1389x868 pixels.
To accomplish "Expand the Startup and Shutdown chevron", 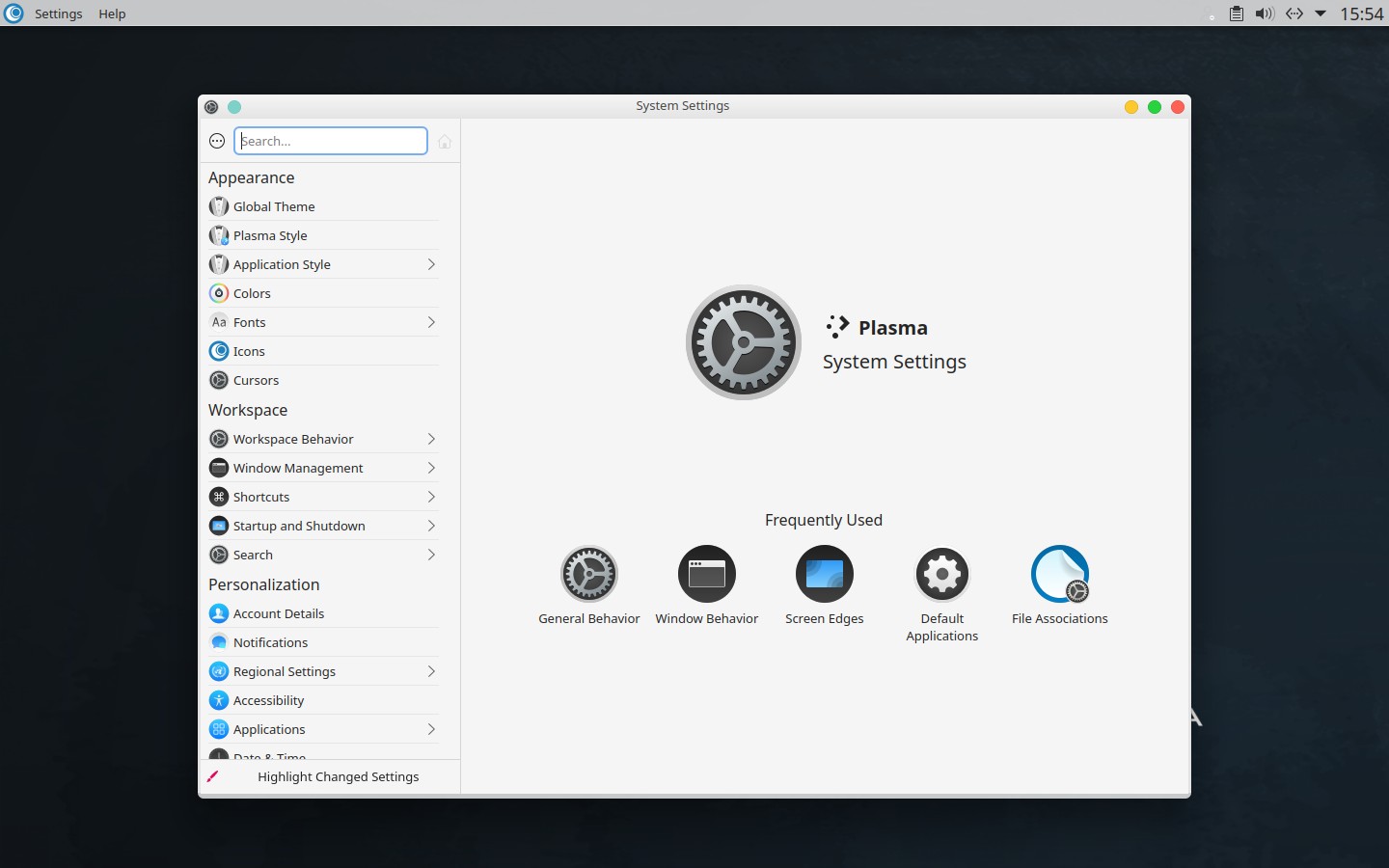I will coord(431,526).
